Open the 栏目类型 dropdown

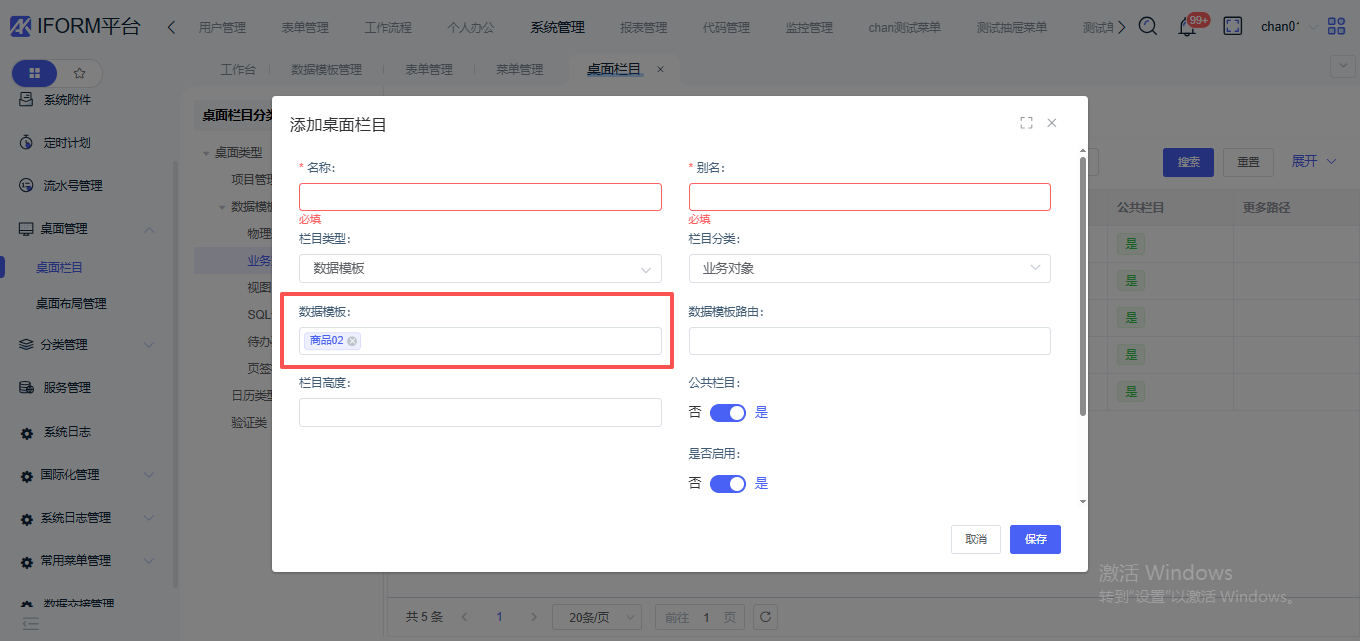[x=480, y=268]
